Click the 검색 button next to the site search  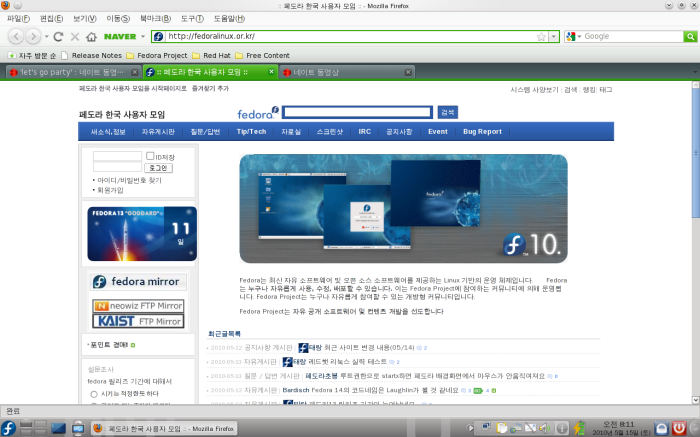pos(447,112)
